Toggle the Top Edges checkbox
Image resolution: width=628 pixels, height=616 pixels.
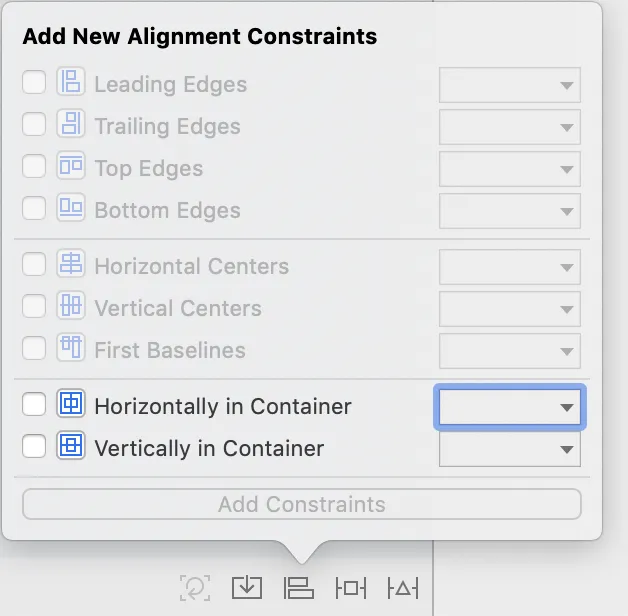[x=34, y=167]
